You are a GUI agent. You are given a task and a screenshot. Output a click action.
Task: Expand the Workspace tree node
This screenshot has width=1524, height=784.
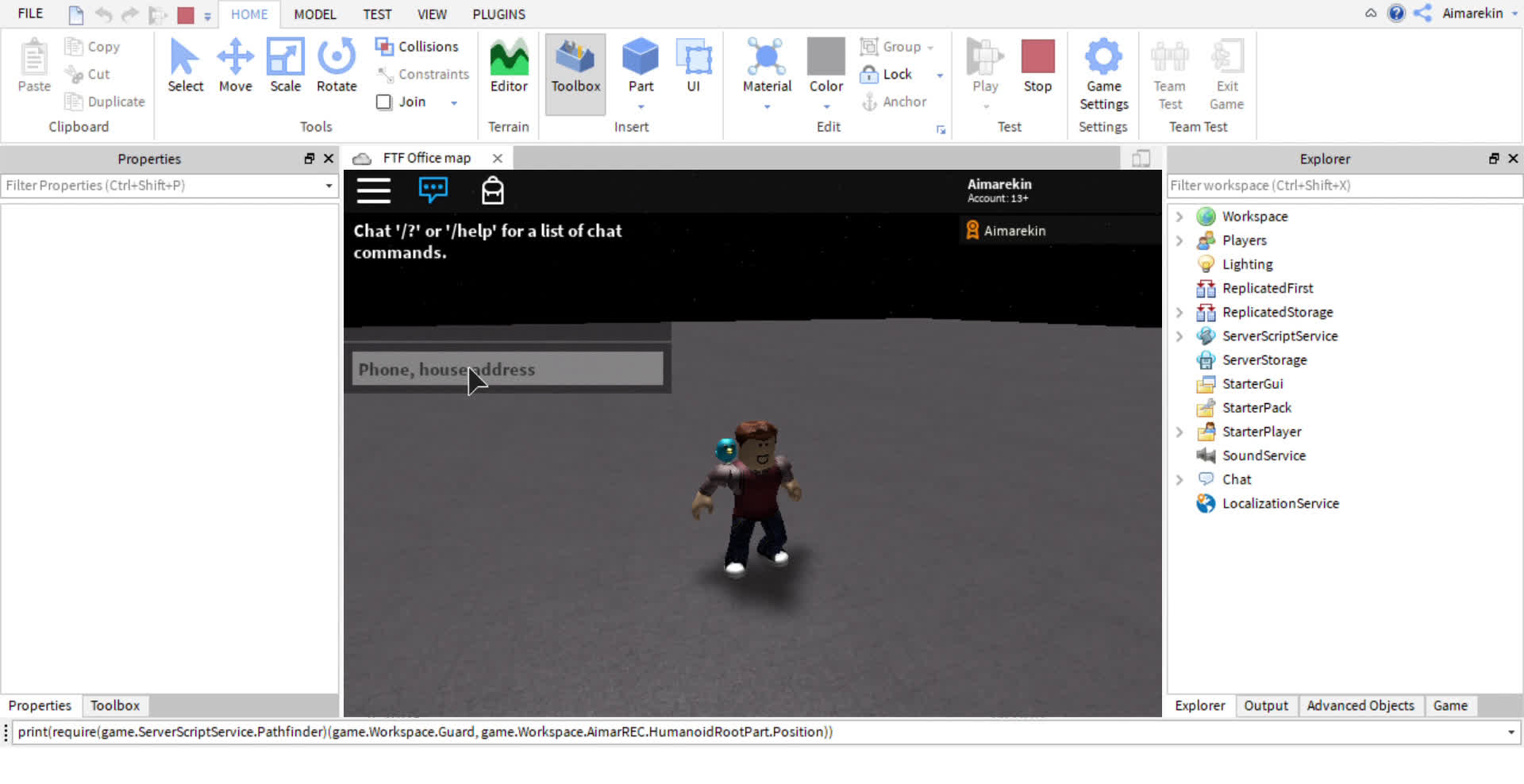click(x=1180, y=217)
